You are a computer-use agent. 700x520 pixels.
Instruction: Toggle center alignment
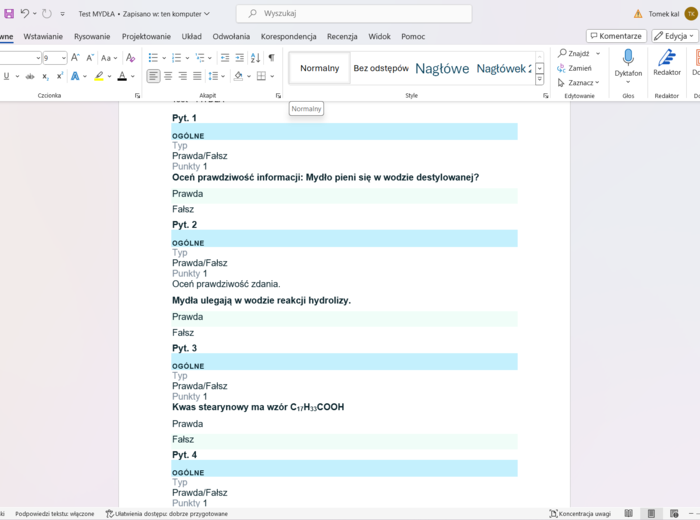tap(168, 76)
